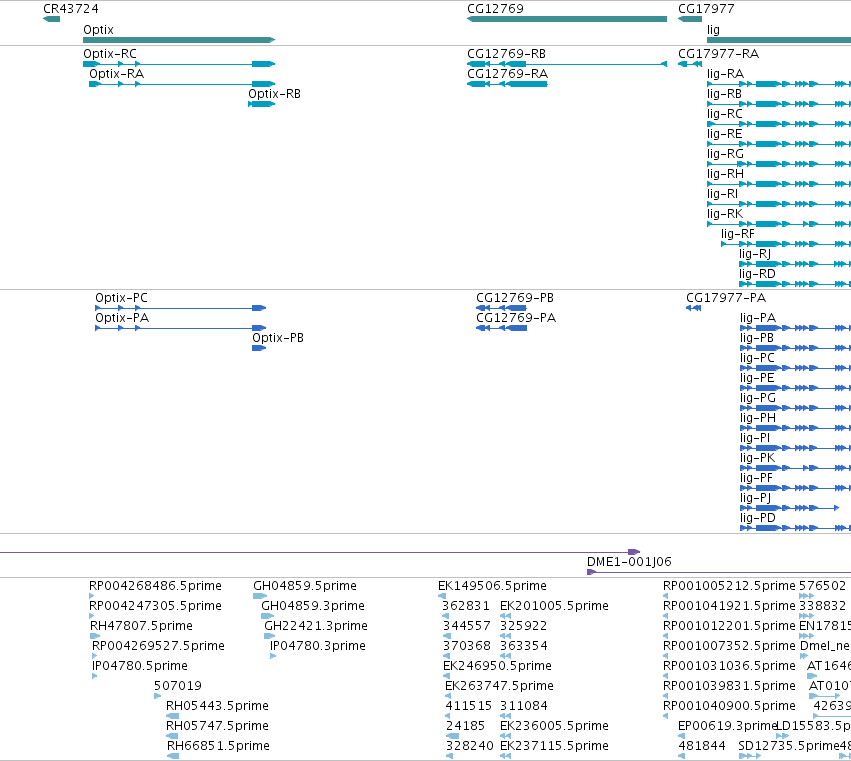Select protein Optix-PB
851x761 pixels.
tap(259, 348)
